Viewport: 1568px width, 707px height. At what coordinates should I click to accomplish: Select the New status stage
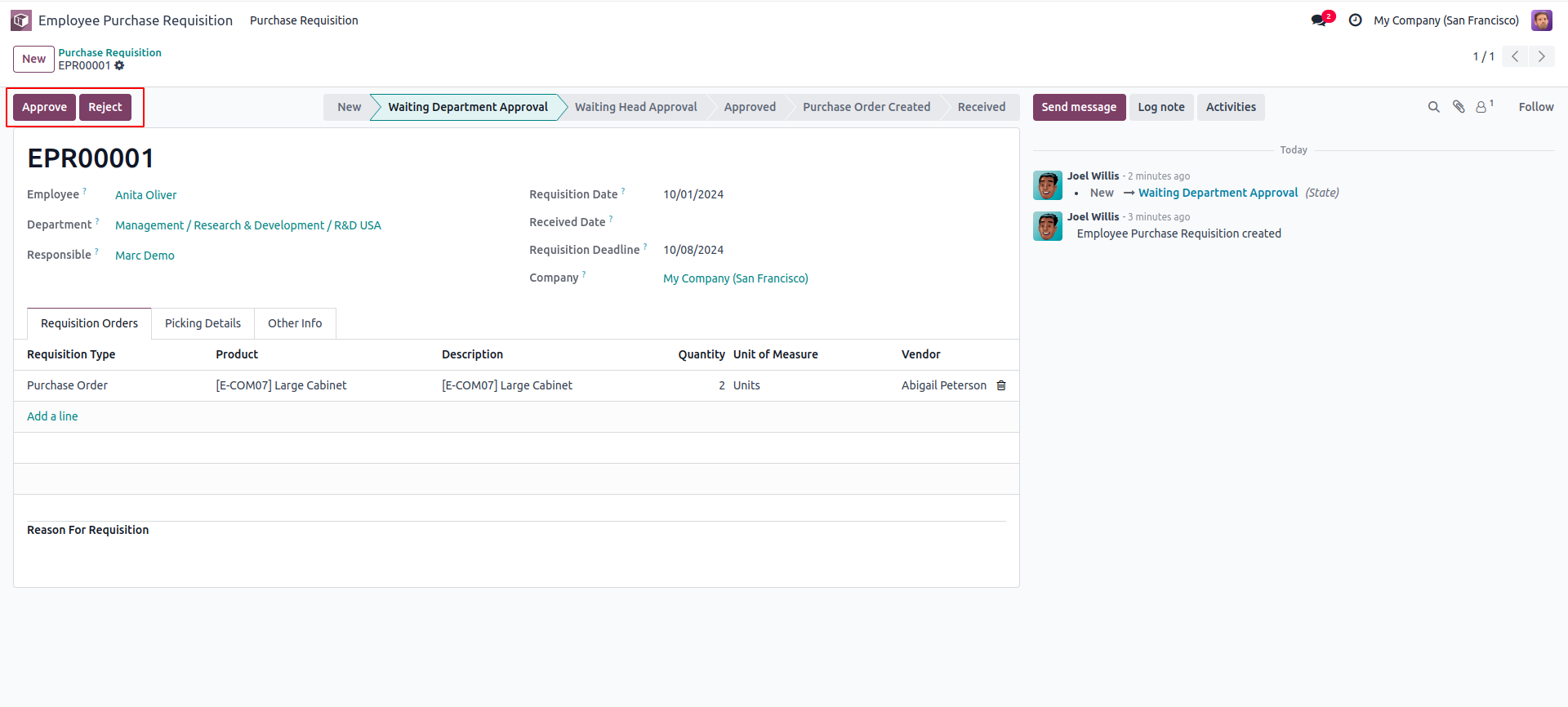pos(349,107)
